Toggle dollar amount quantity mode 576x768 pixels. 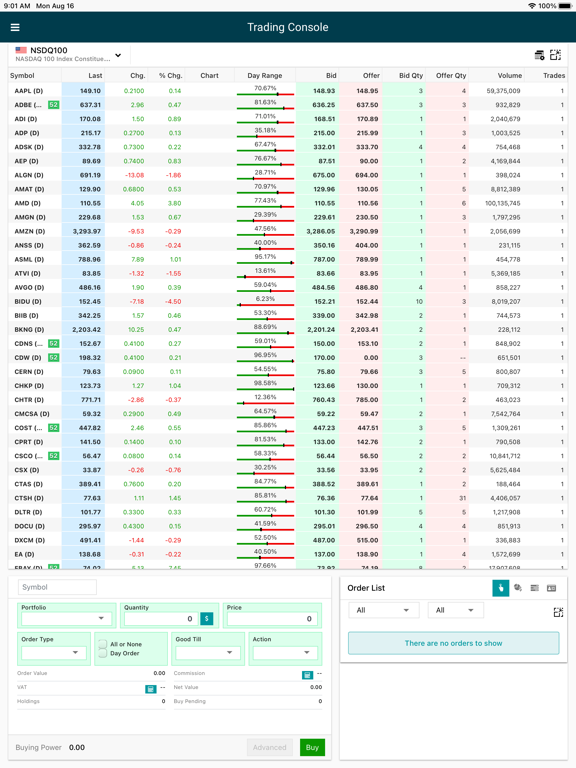207,619
